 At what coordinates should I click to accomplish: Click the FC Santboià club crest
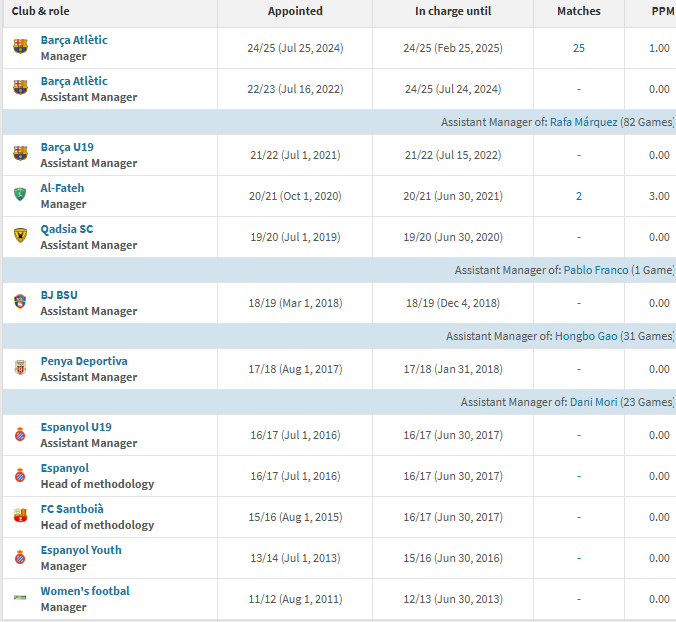point(20,516)
